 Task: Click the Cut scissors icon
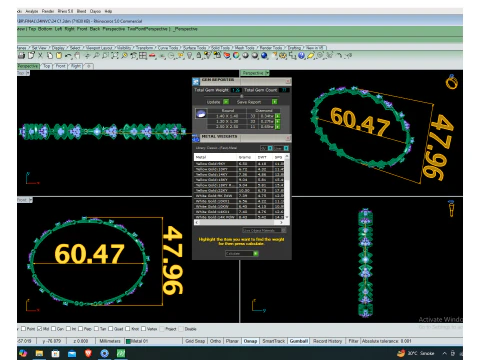click(x=40, y=56)
